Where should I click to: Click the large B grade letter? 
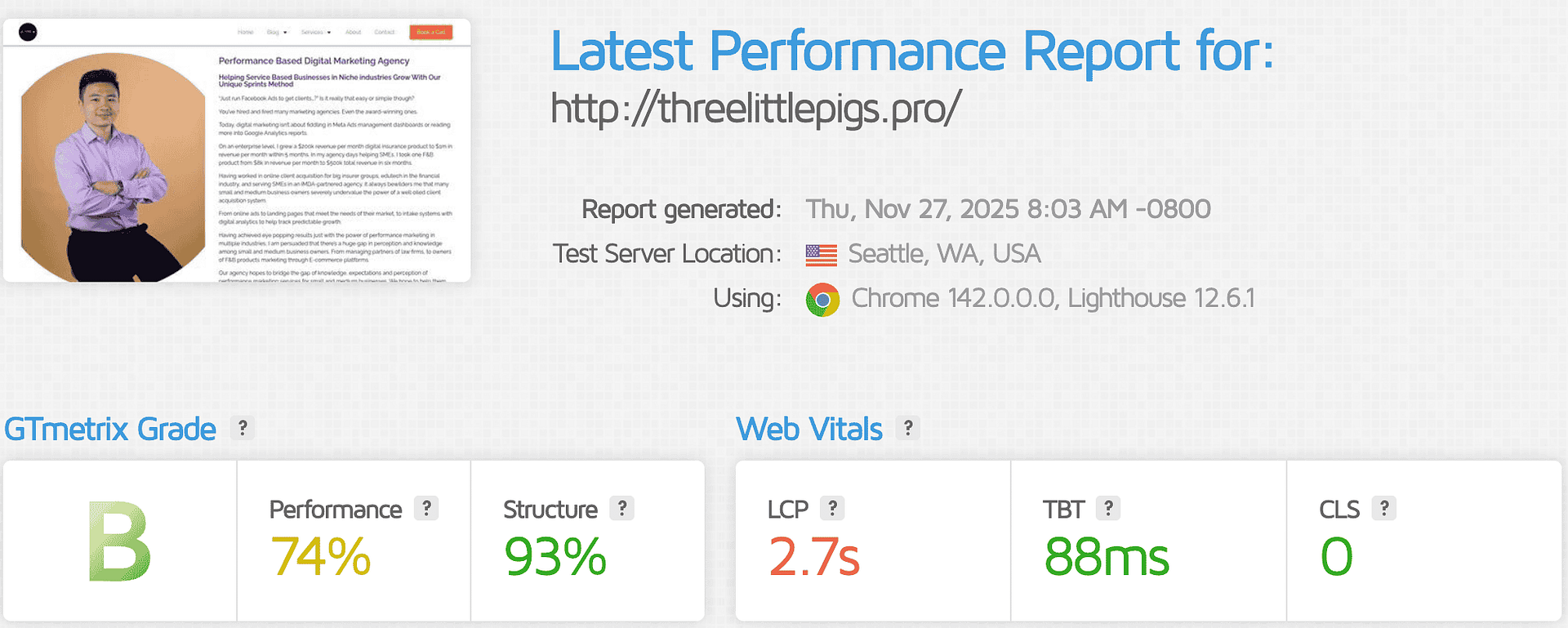(x=119, y=541)
